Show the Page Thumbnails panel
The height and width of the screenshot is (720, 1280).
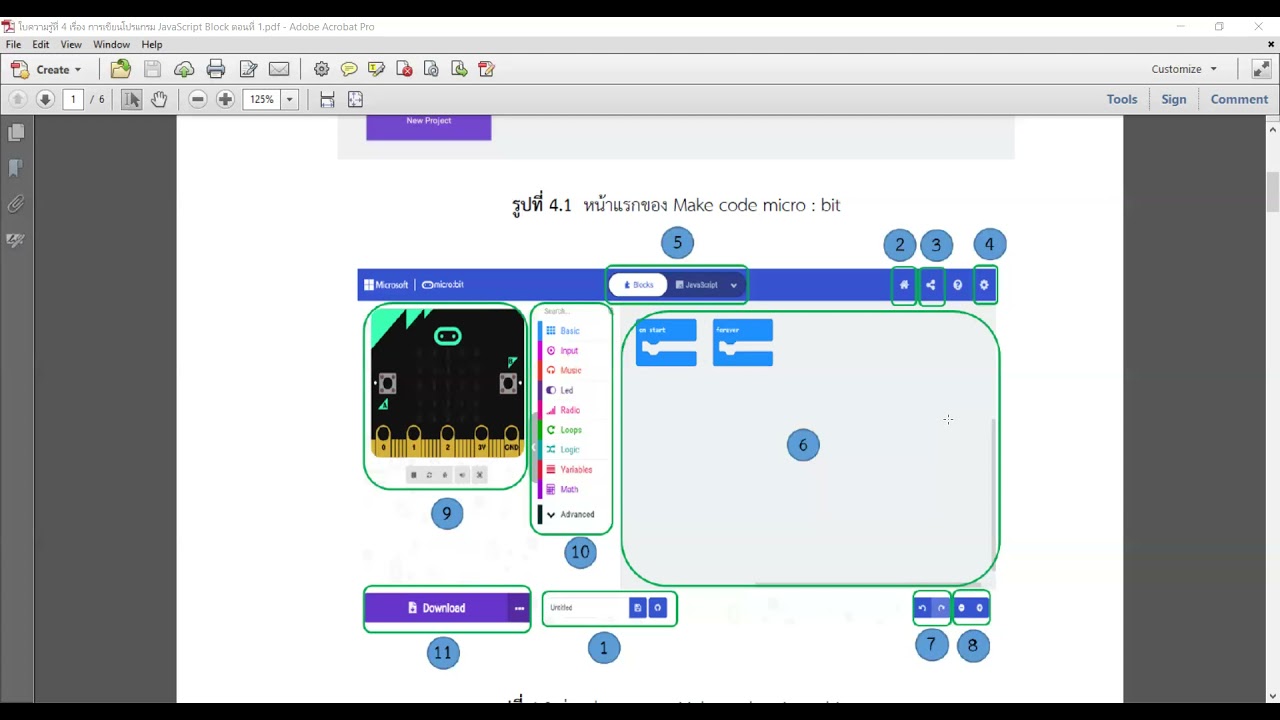click(16, 132)
